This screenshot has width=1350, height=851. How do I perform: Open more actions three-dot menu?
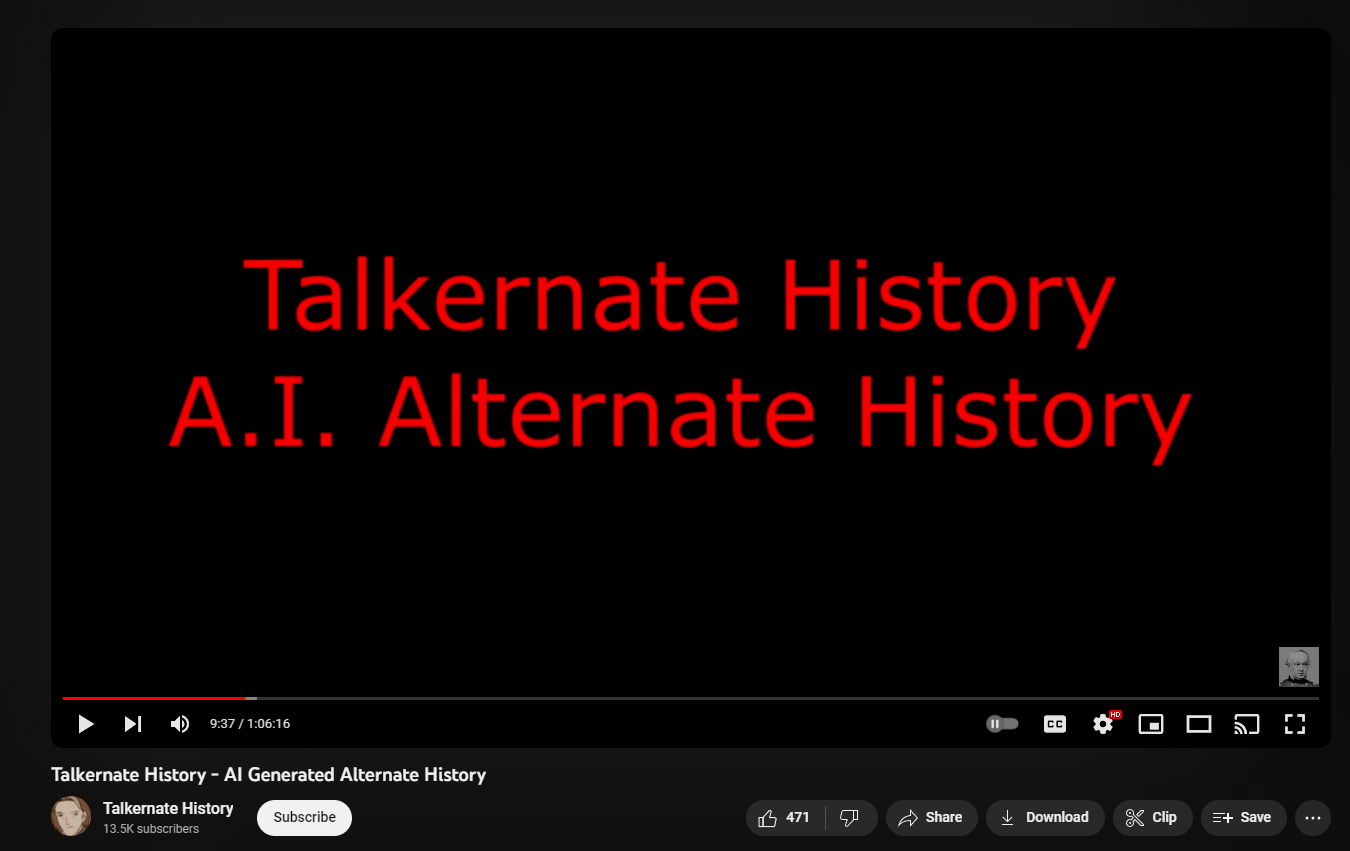[1313, 818]
